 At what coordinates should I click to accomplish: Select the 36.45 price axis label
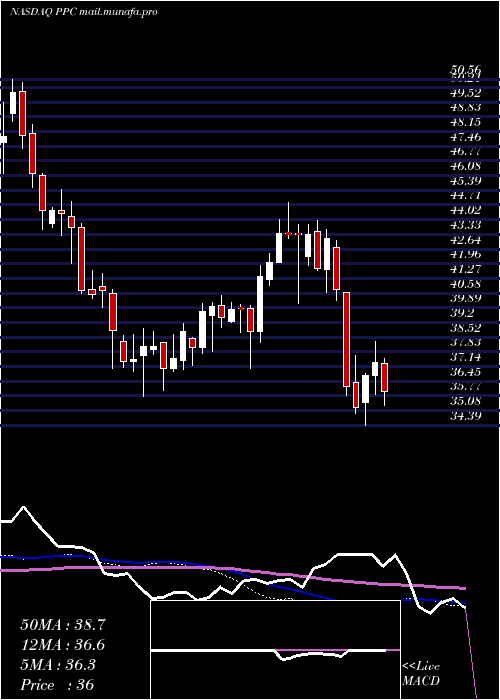click(x=466, y=371)
